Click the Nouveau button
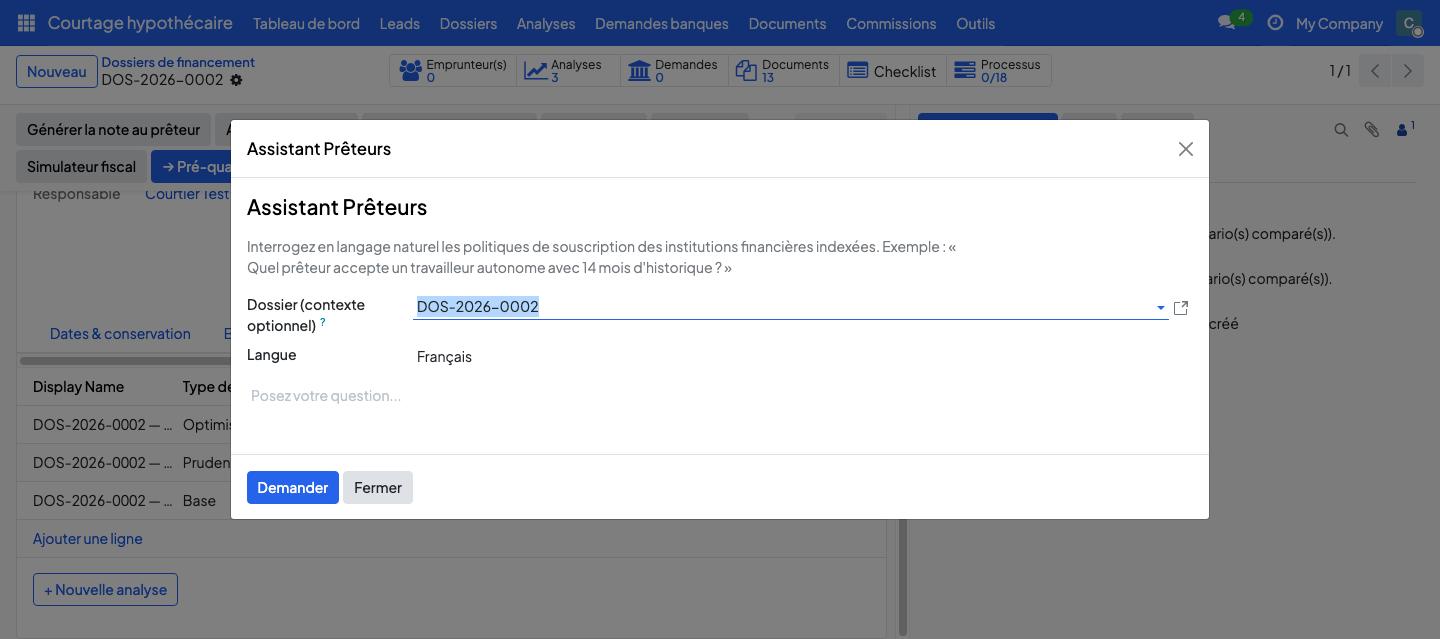Screen dimensions: 1440x639 coord(57,72)
